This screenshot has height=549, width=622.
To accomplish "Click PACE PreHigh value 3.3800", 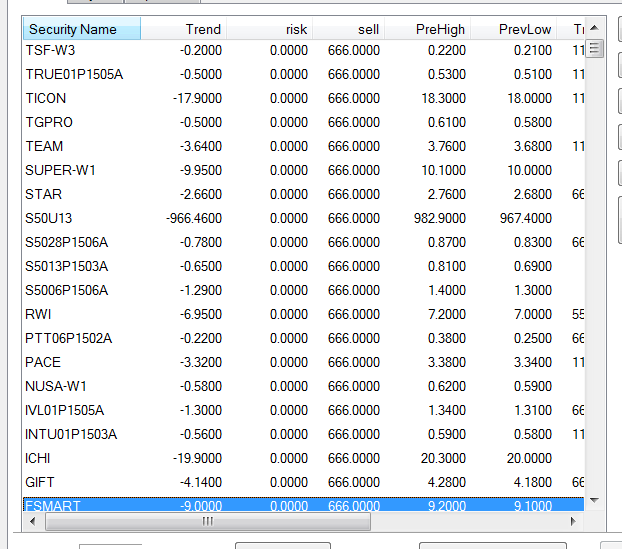I will 447,362.
